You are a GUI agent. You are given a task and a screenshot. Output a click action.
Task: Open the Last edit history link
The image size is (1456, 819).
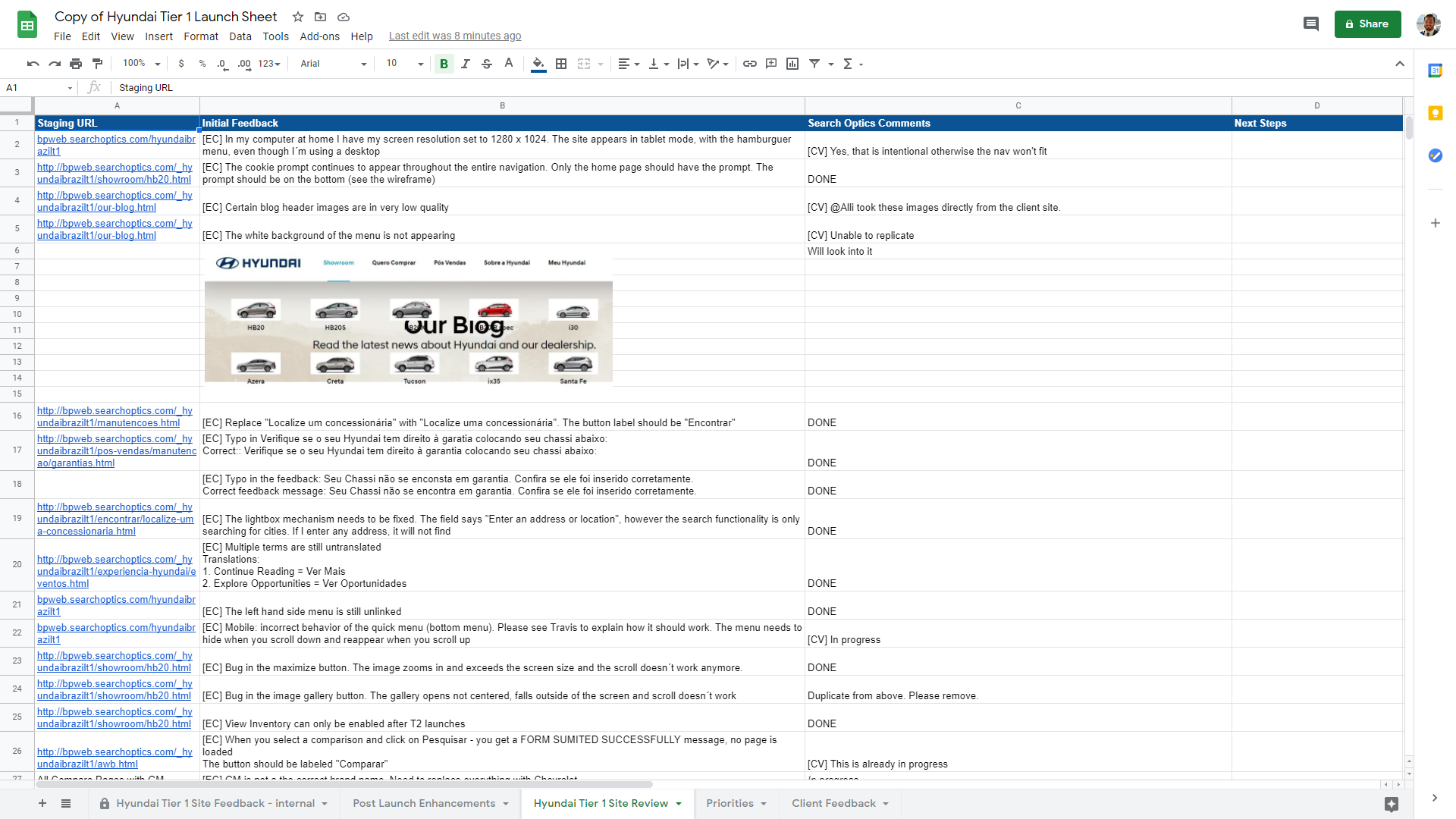[x=455, y=36]
